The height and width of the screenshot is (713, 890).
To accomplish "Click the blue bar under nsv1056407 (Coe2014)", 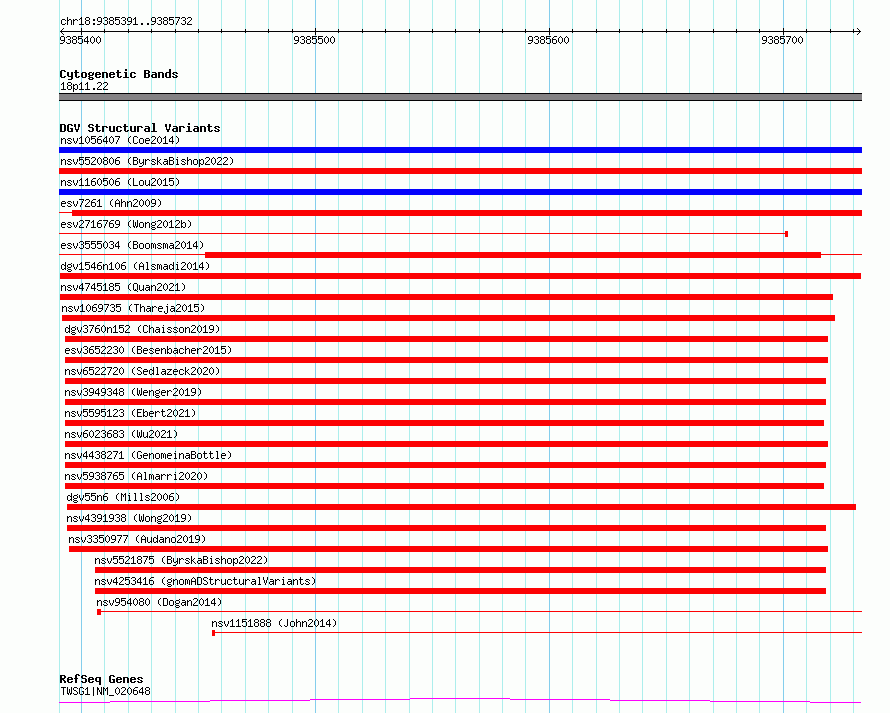I will (460, 150).
